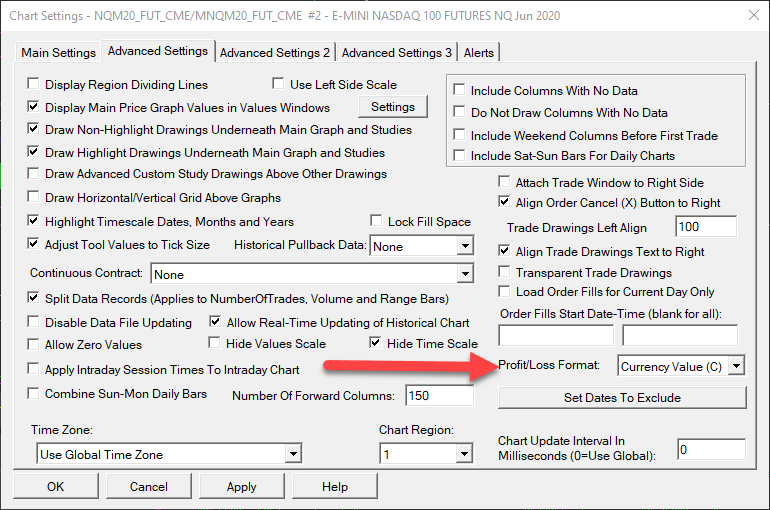The width and height of the screenshot is (770, 510).
Task: Toggle Align Order Cancel (X) Button to Right
Action: [505, 202]
